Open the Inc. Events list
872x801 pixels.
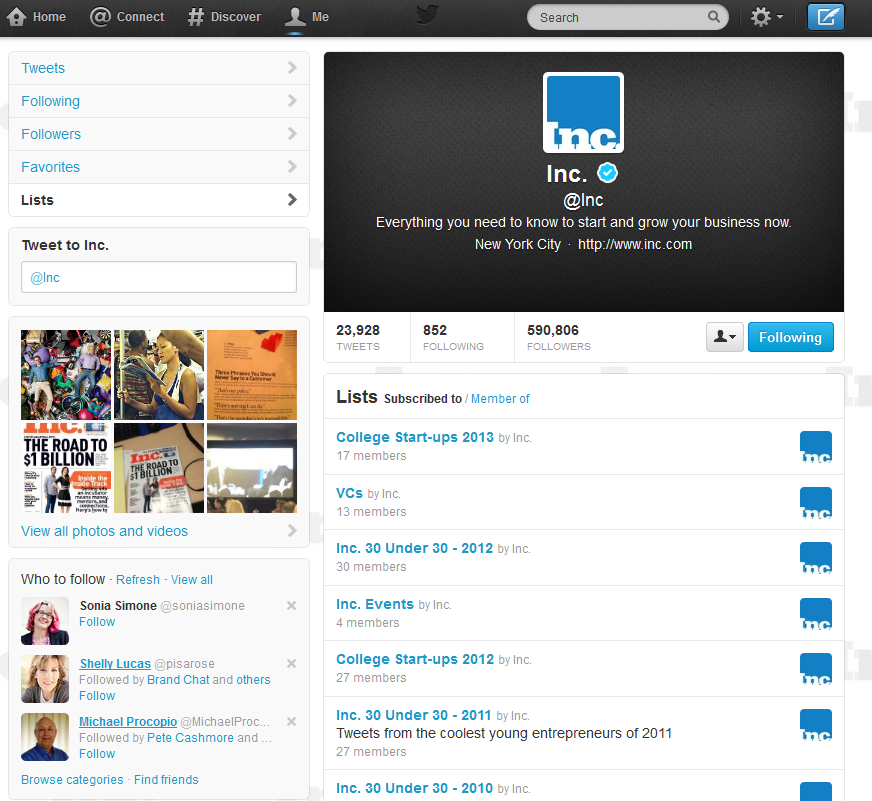[x=375, y=604]
